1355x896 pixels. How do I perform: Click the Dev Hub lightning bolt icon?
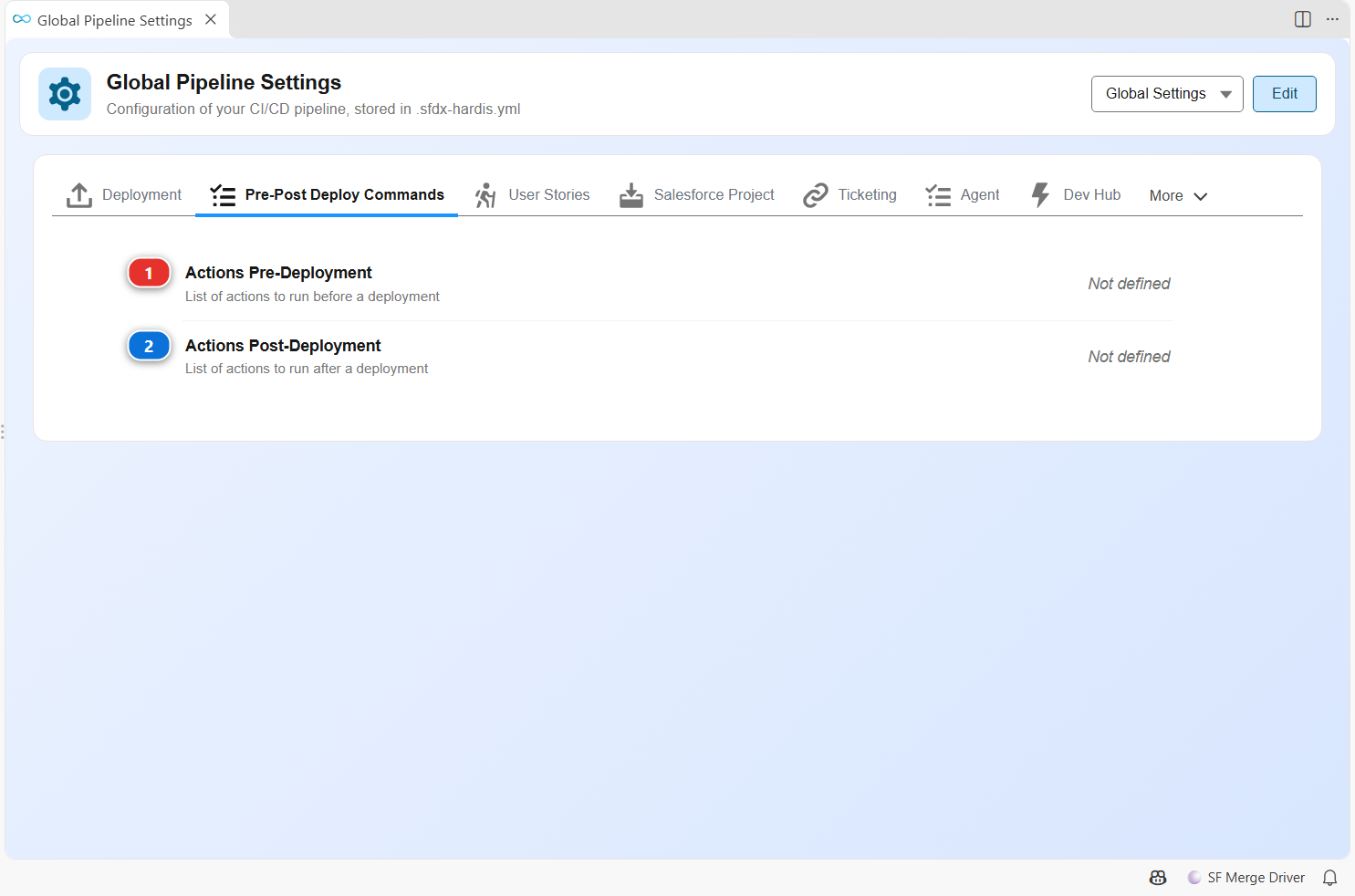[1040, 195]
